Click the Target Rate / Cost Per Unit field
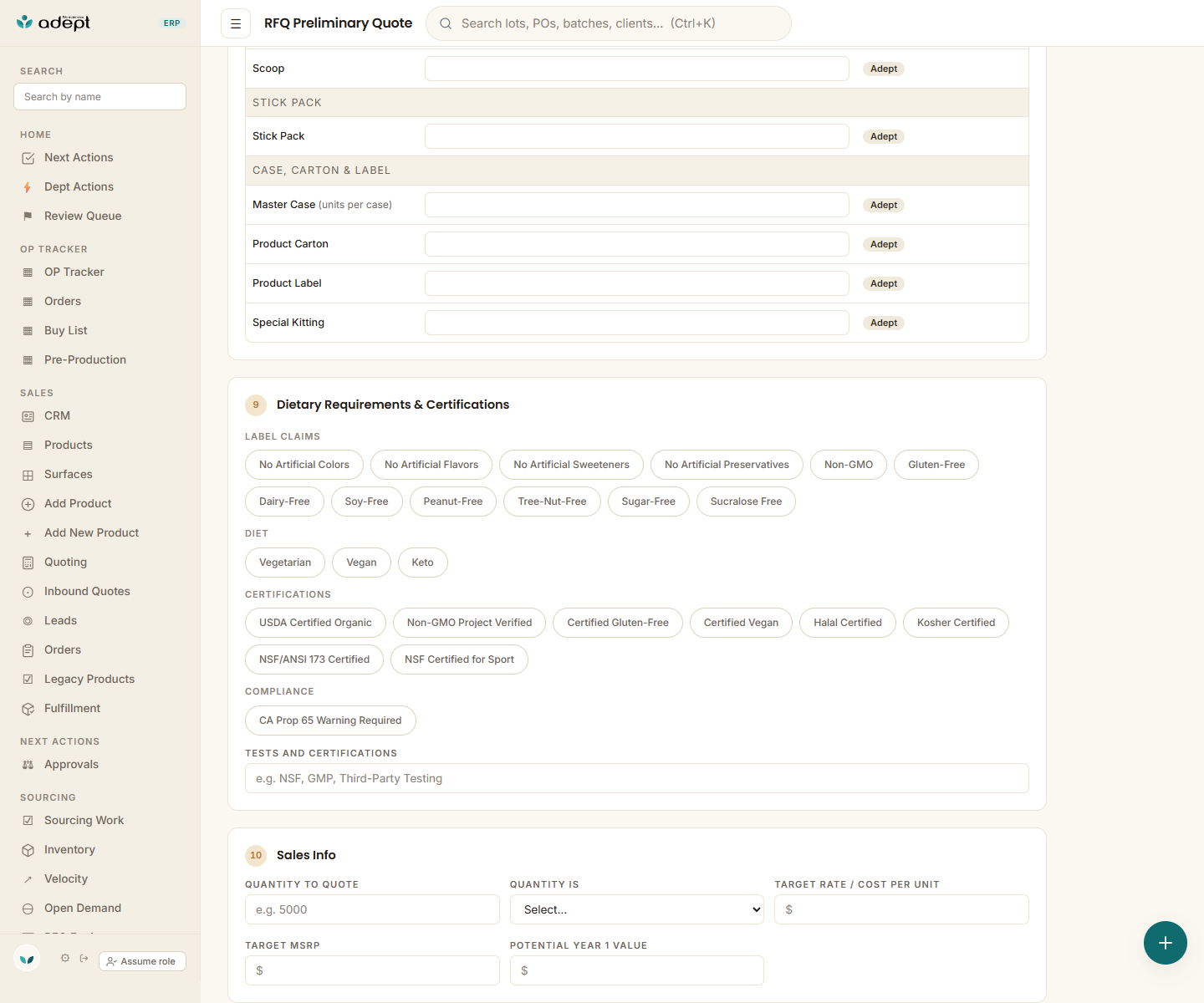1204x1003 pixels. coord(901,909)
